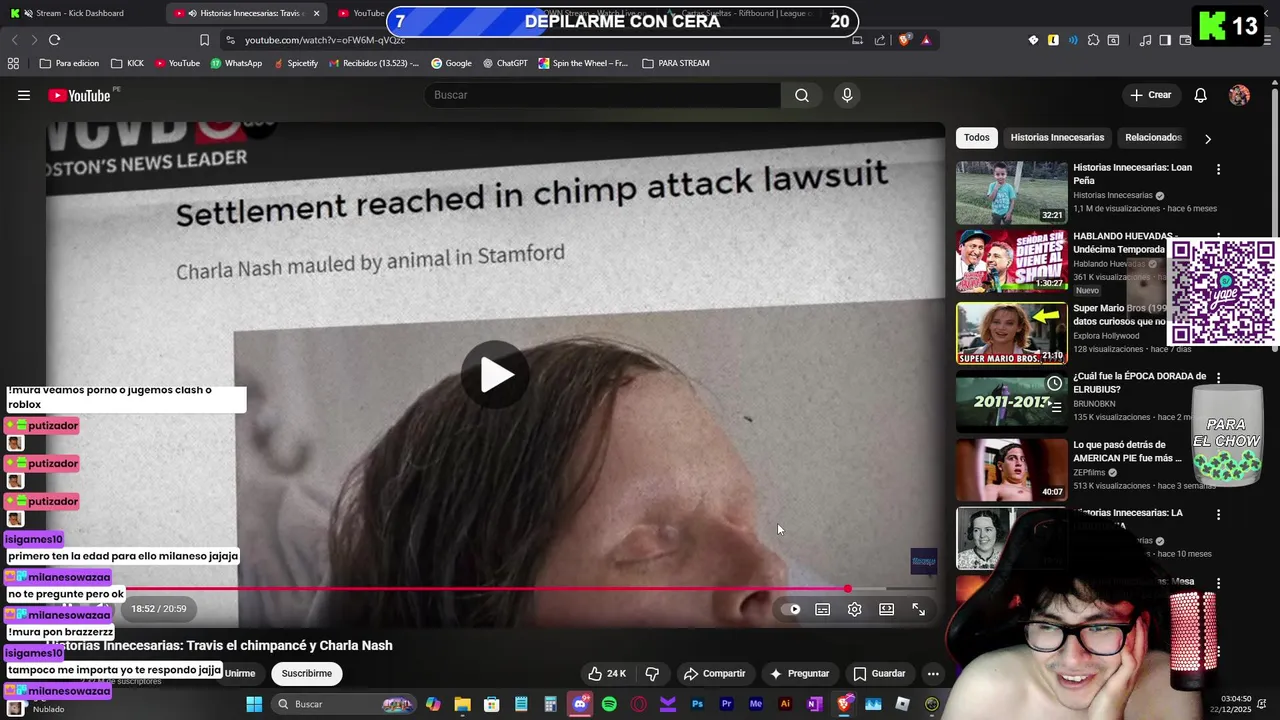1280x720 pixels.
Task: Switch to theater mode
Action: click(886, 609)
